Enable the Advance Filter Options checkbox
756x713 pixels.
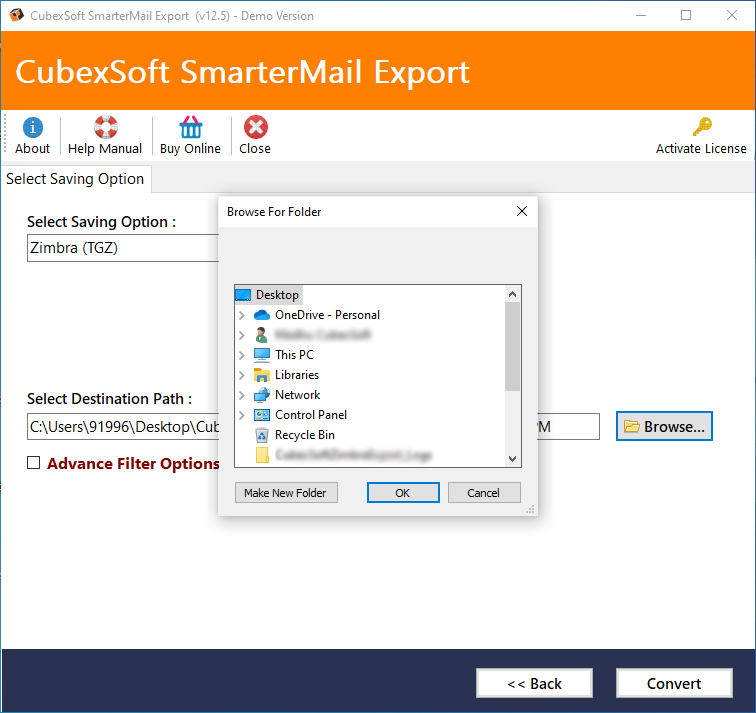tap(34, 463)
